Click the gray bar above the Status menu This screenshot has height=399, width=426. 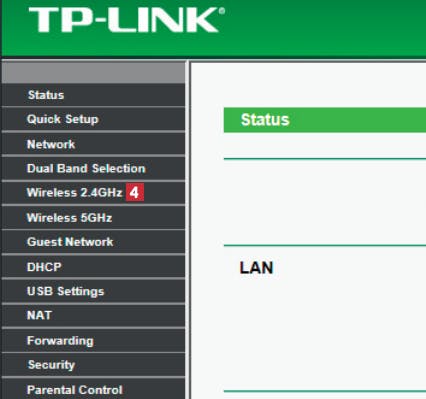(x=93, y=72)
